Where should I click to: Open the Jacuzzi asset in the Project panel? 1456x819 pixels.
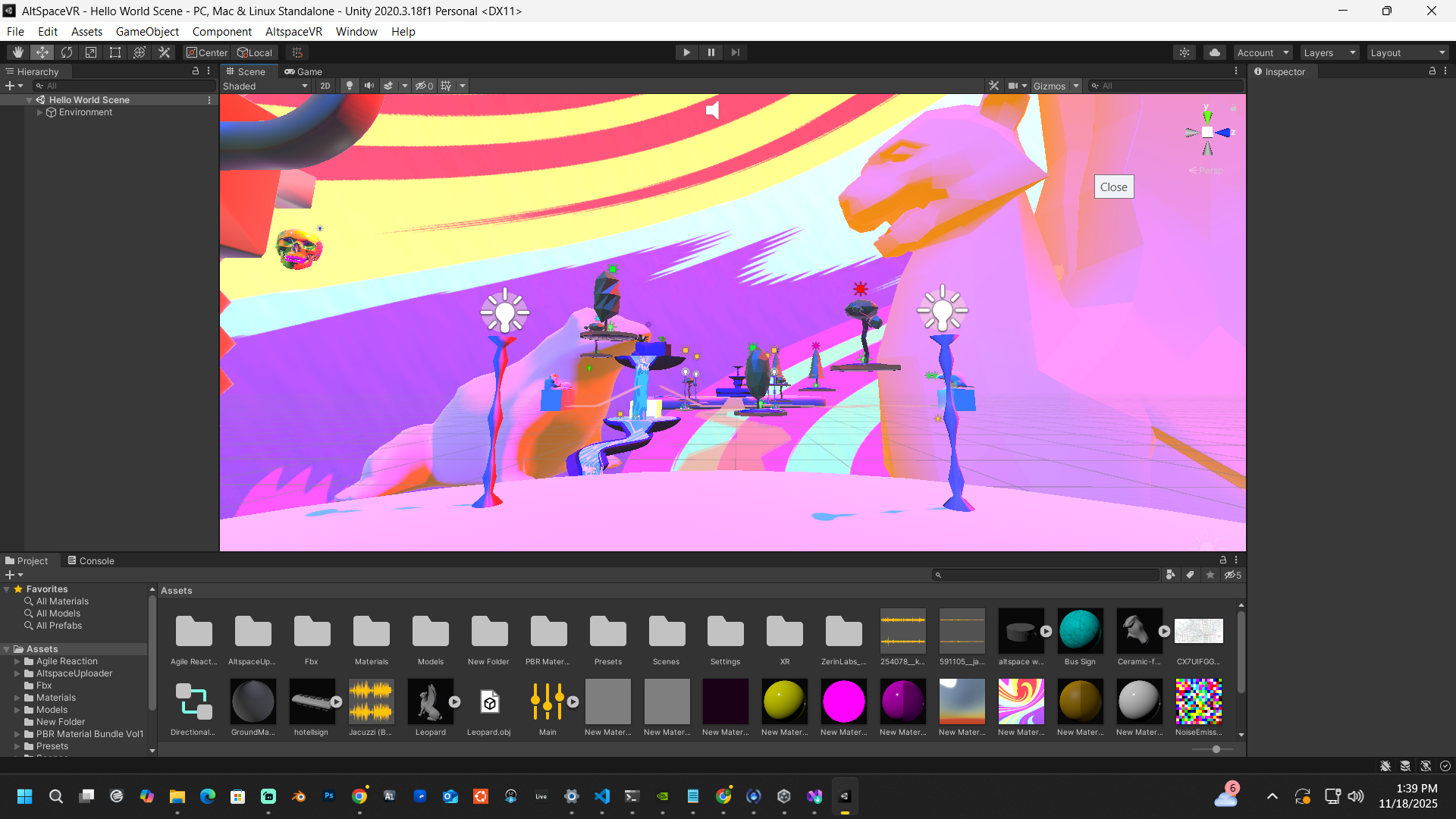371,701
